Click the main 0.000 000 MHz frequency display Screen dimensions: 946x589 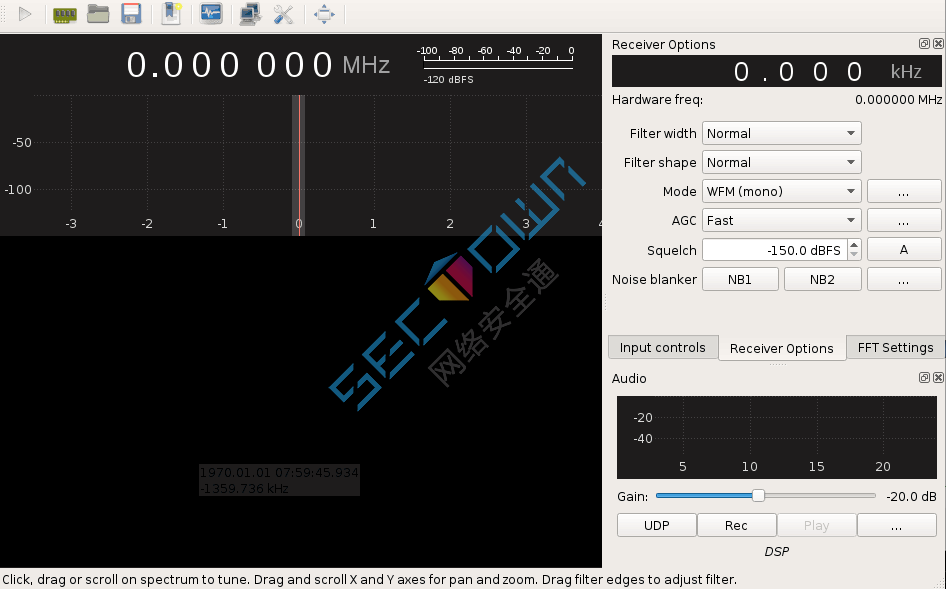tap(258, 65)
